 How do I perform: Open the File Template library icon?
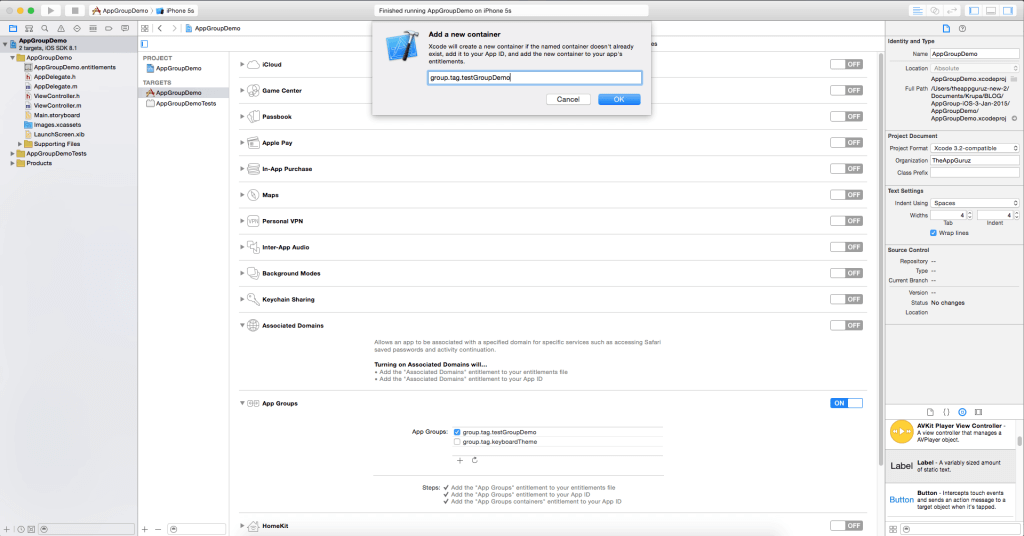coord(931,412)
